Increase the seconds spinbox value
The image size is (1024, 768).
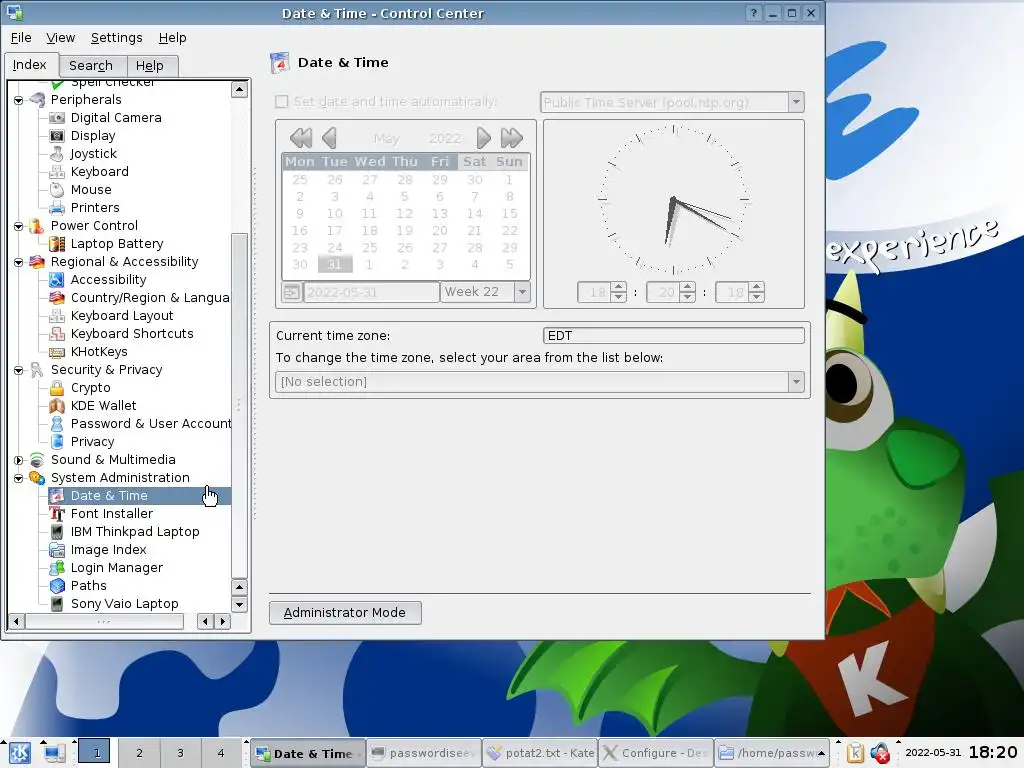tap(756, 287)
